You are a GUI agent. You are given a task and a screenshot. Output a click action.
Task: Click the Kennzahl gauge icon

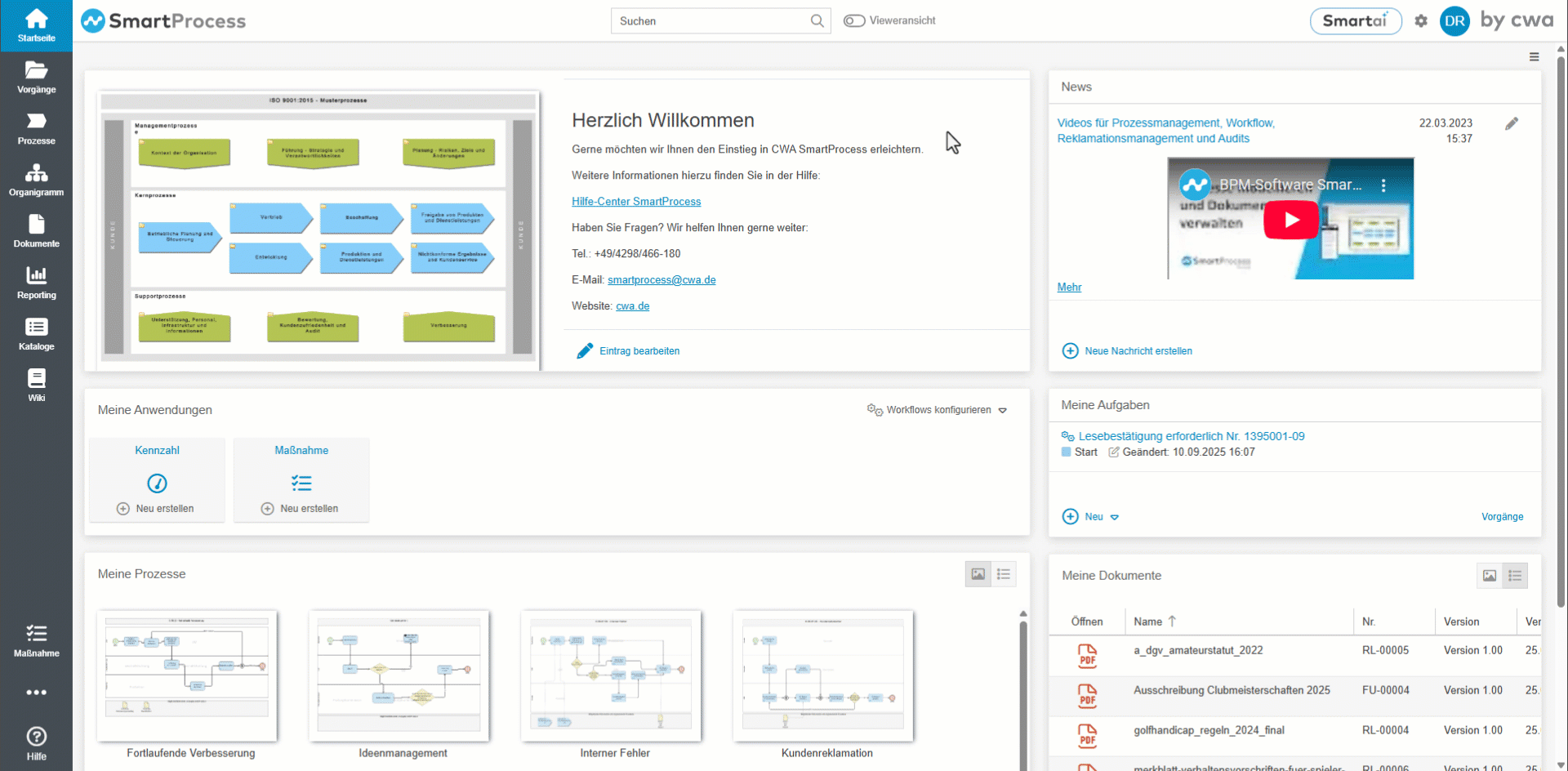pos(157,484)
